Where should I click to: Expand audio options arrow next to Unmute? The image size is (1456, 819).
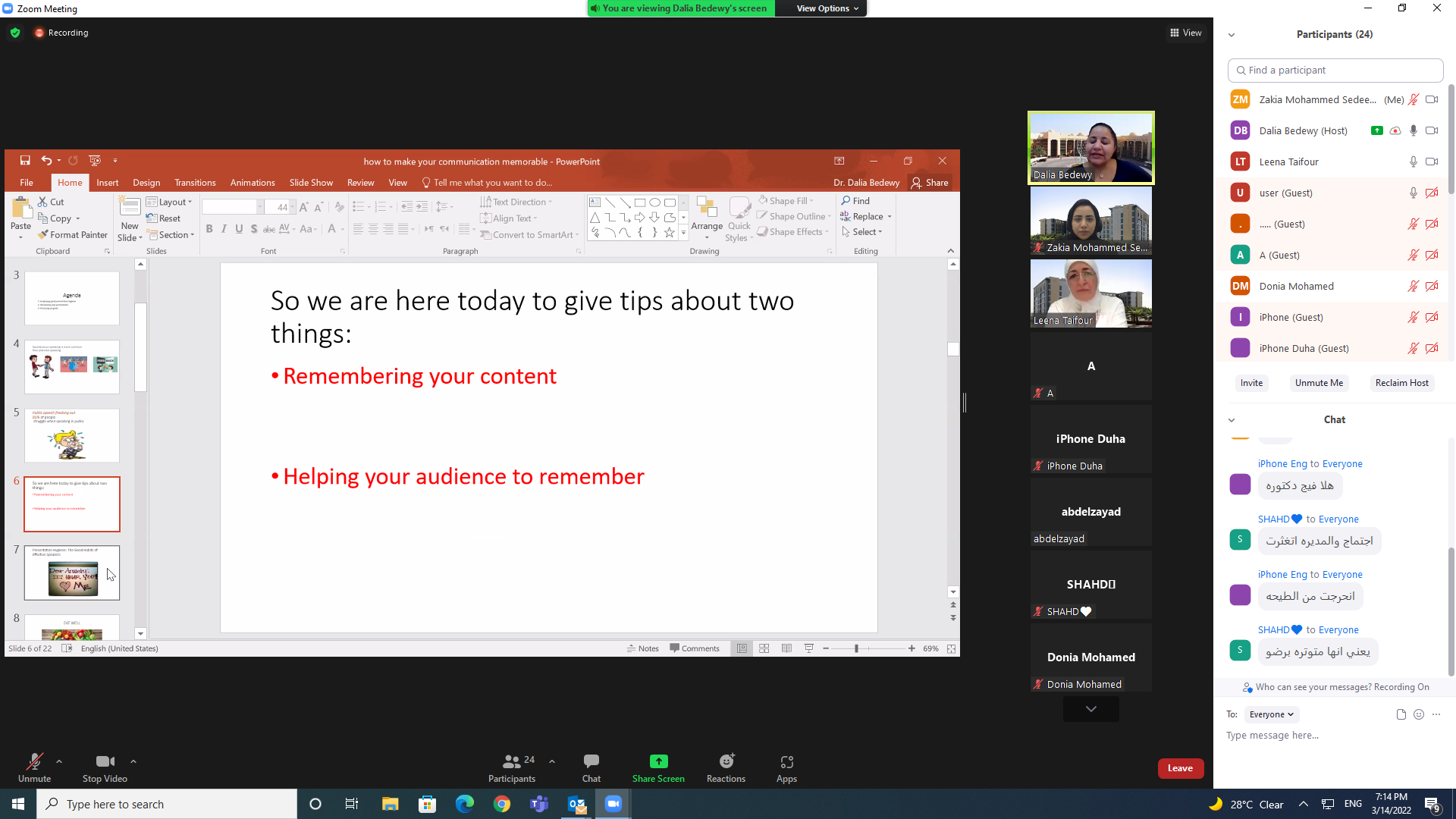59,761
